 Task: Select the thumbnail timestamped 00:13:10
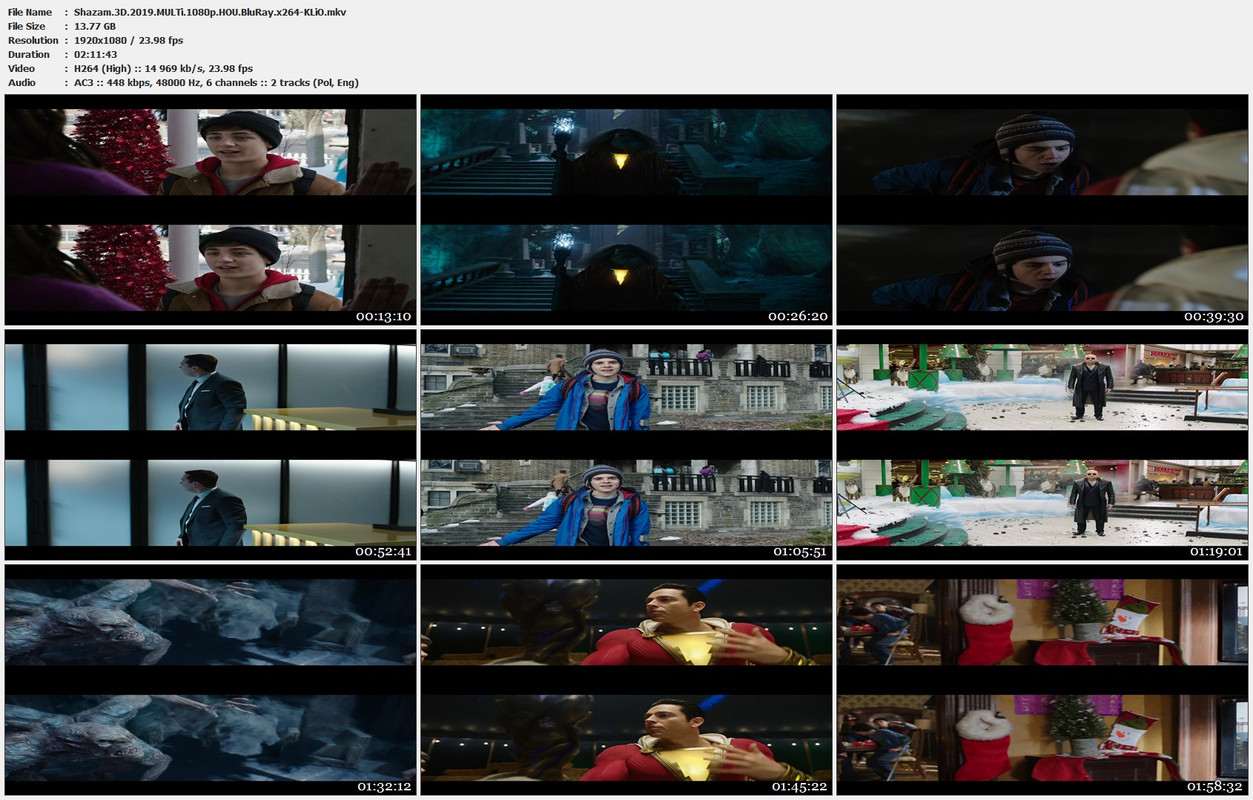coord(210,210)
